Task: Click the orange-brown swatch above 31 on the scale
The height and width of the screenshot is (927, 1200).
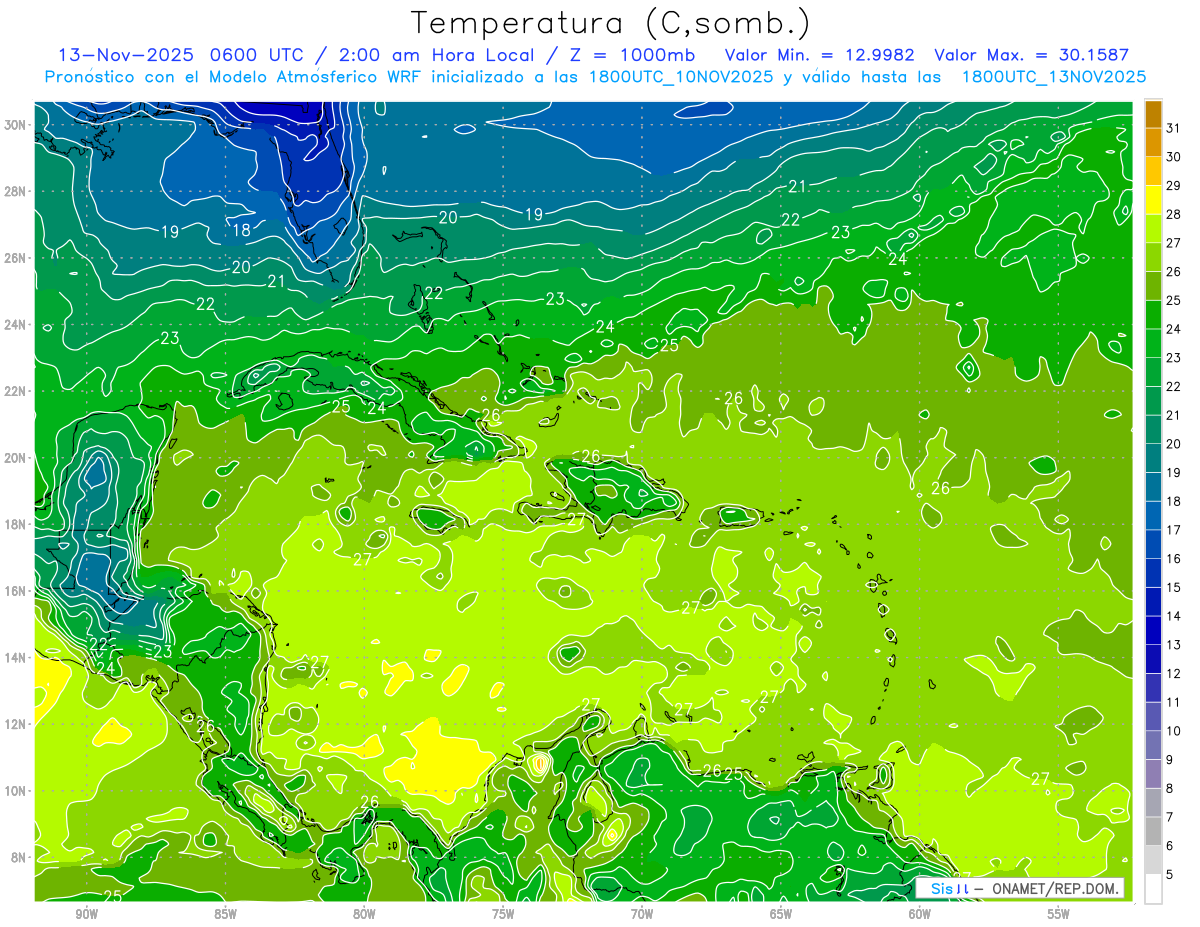Action: point(1153,113)
